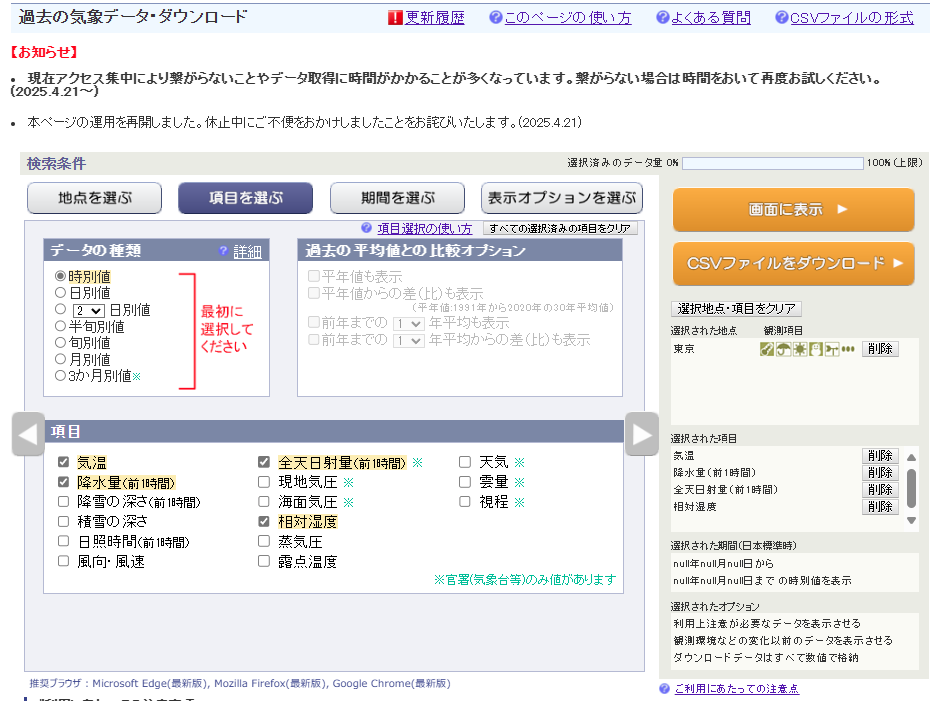Click the temperature icon for Tokyo station

point(767,349)
